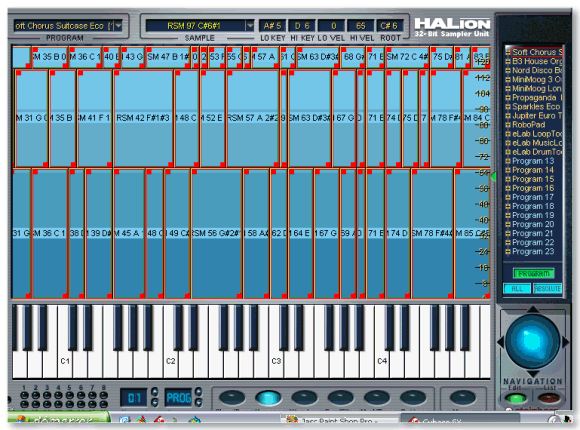This screenshot has width=580, height=430.
Task: Select Jupiter Euro program in list
Action: (537, 116)
